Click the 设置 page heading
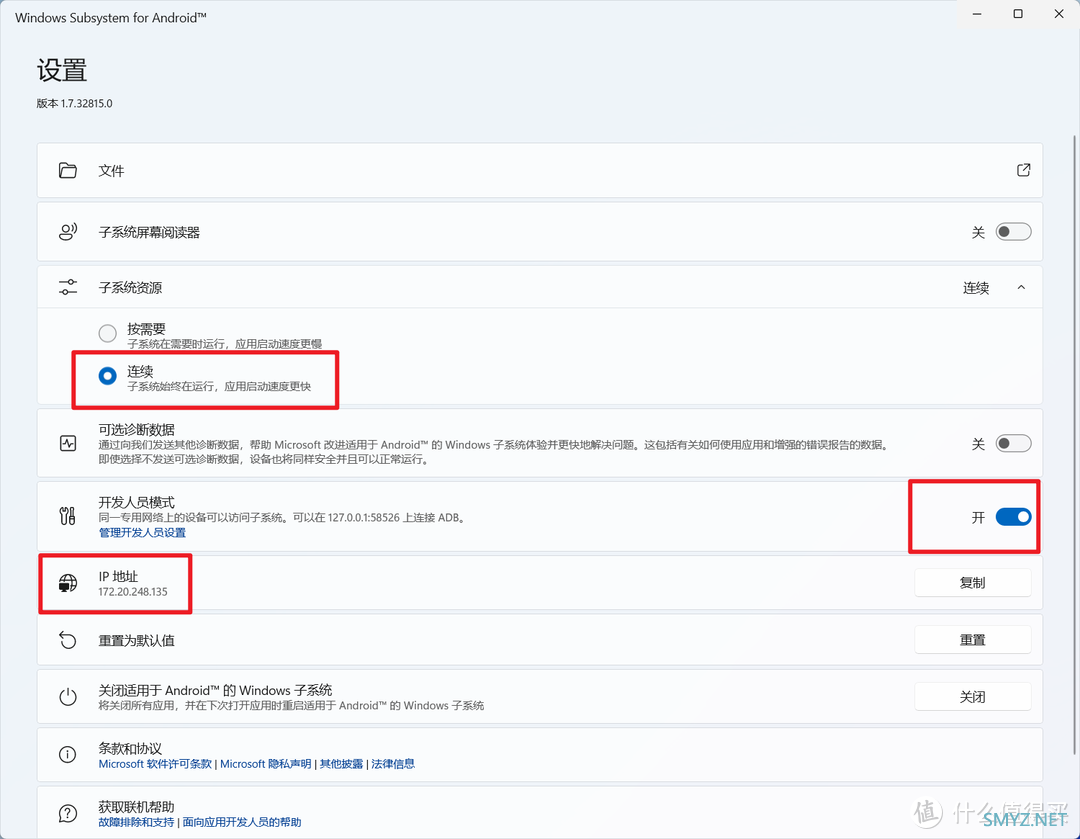Viewport: 1080px width, 839px height. click(62, 70)
